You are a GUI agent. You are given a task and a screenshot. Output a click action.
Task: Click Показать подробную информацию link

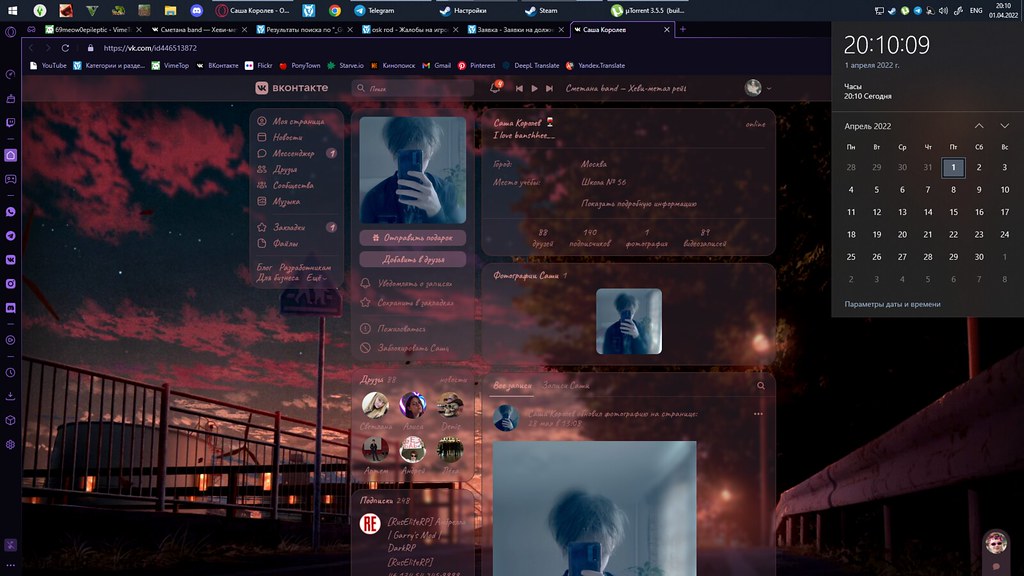coord(639,203)
